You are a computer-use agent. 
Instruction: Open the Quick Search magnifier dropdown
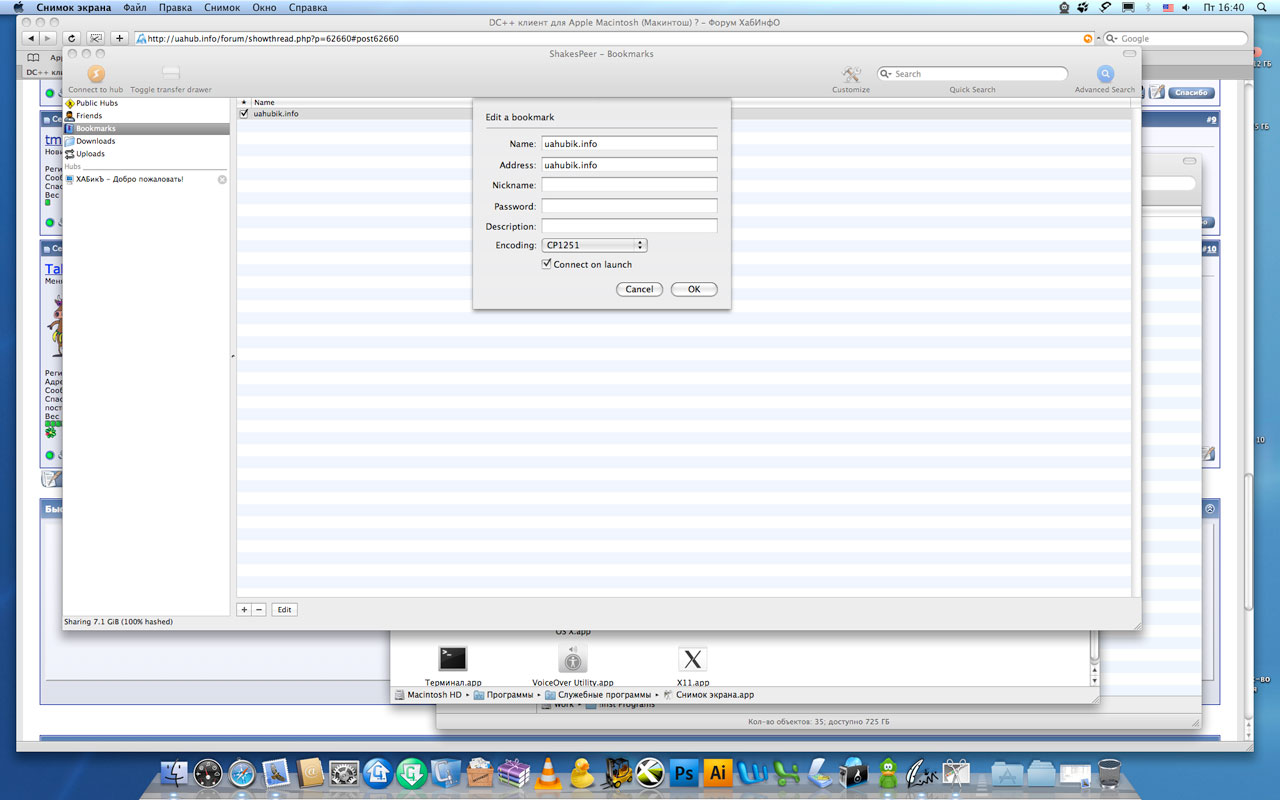pos(886,74)
